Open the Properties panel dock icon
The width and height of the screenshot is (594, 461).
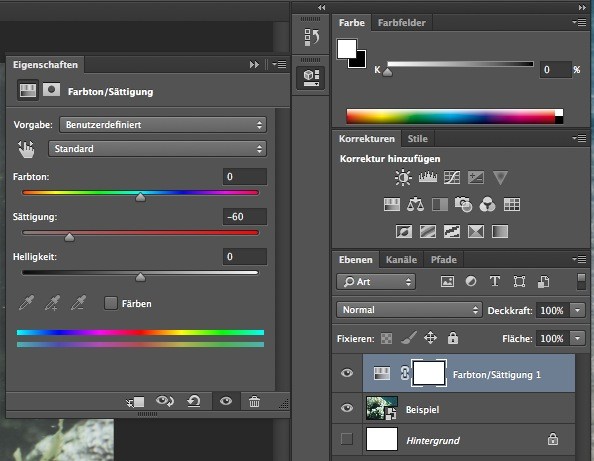[x=311, y=78]
